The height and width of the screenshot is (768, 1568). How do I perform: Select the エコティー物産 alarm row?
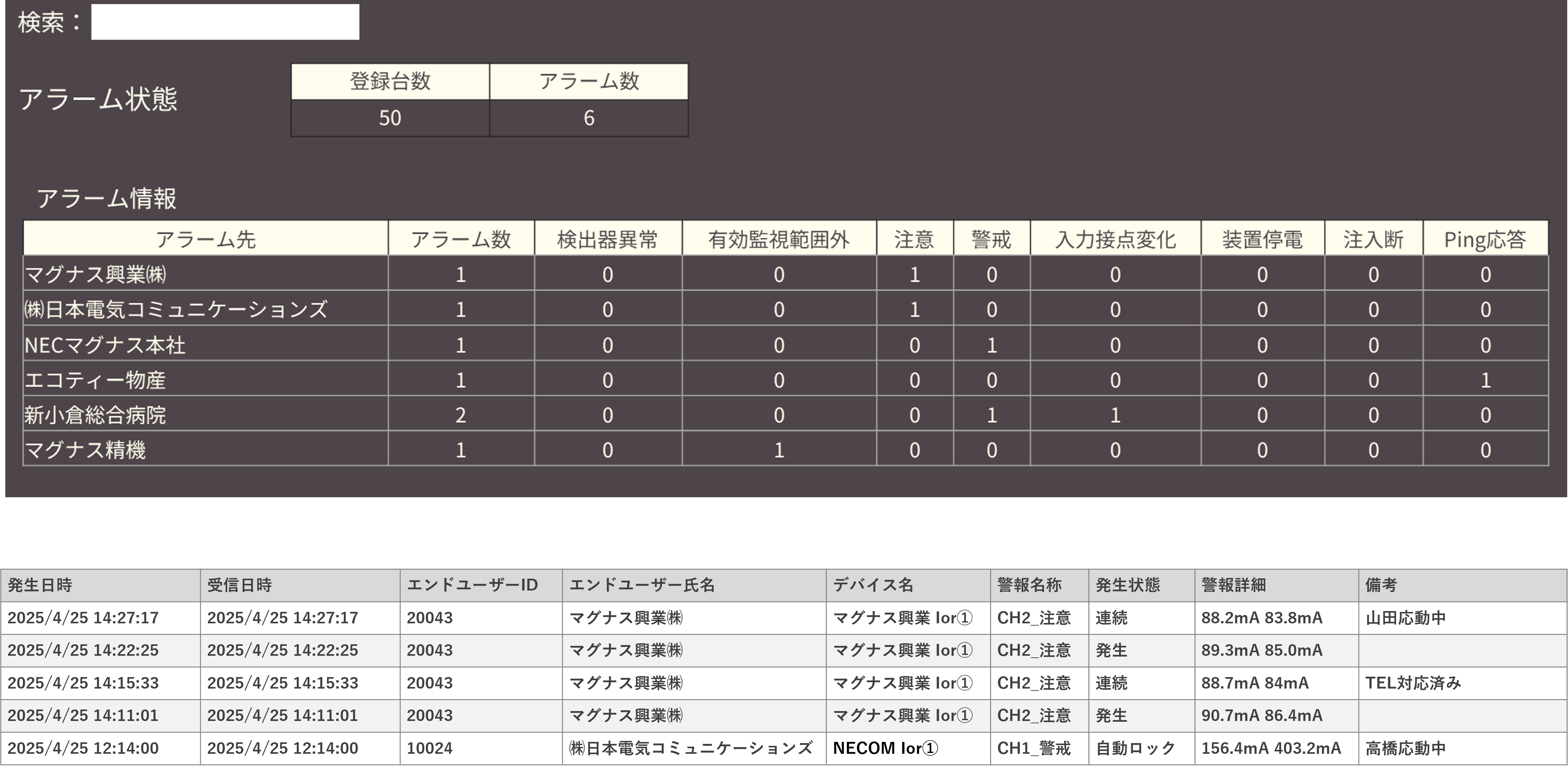pos(785,379)
